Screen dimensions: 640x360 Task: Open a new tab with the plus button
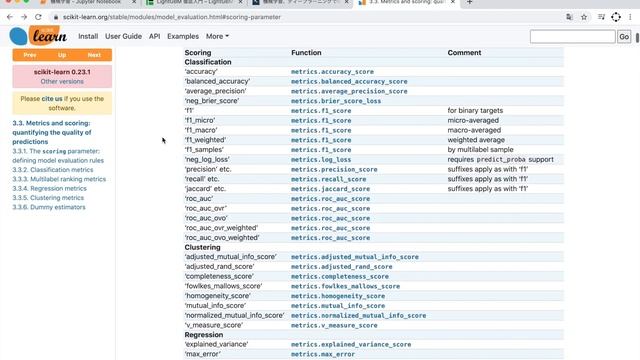coord(469,2)
